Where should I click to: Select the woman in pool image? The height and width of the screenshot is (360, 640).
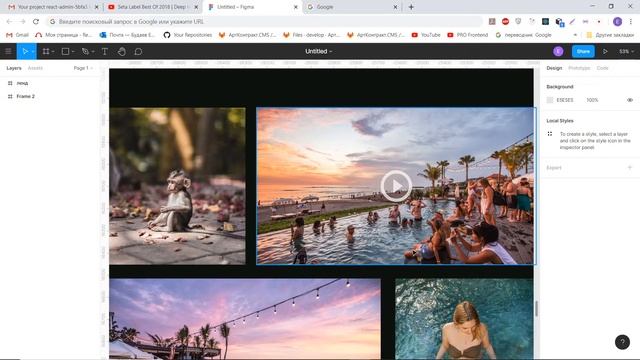tap(464, 319)
